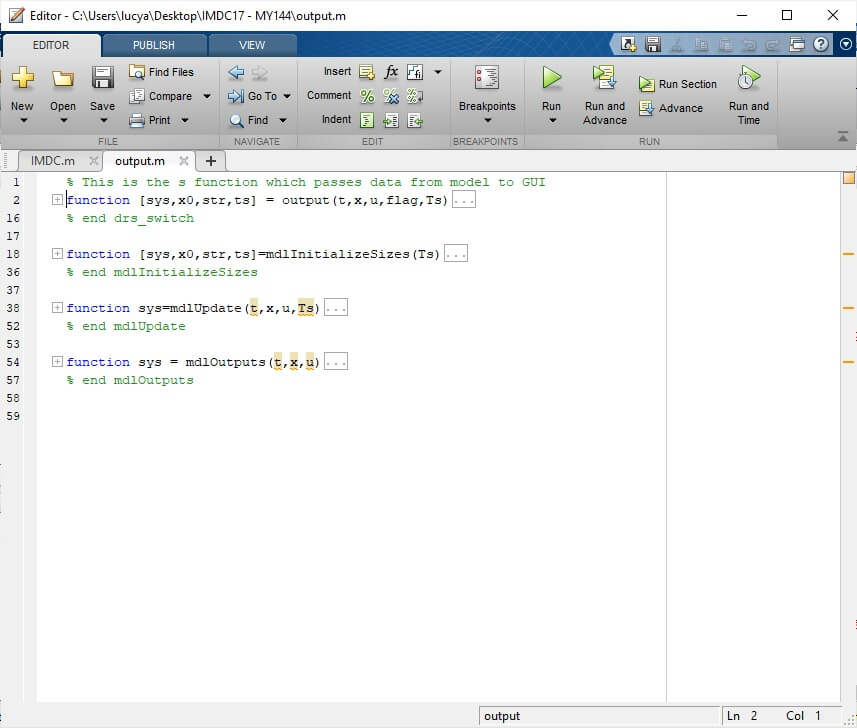This screenshot has width=857, height=728.
Task: Open Save dropdown arrow
Action: 103,120
